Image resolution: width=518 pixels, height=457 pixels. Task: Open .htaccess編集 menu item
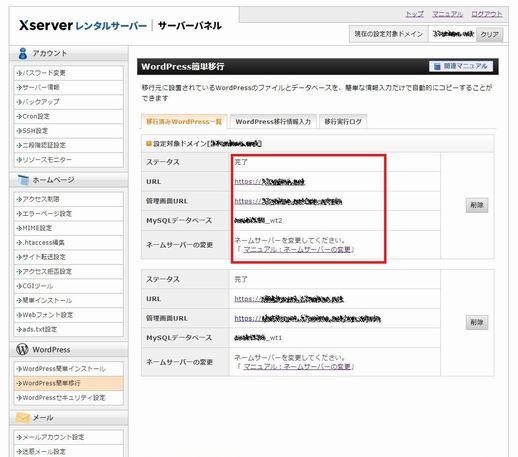(69, 242)
